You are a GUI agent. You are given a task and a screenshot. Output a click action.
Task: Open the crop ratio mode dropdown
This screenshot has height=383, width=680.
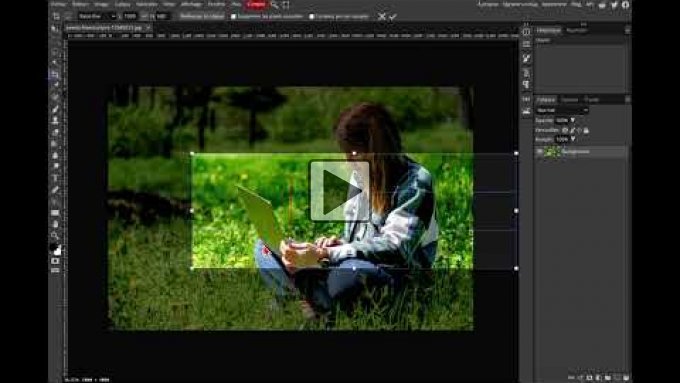point(97,16)
